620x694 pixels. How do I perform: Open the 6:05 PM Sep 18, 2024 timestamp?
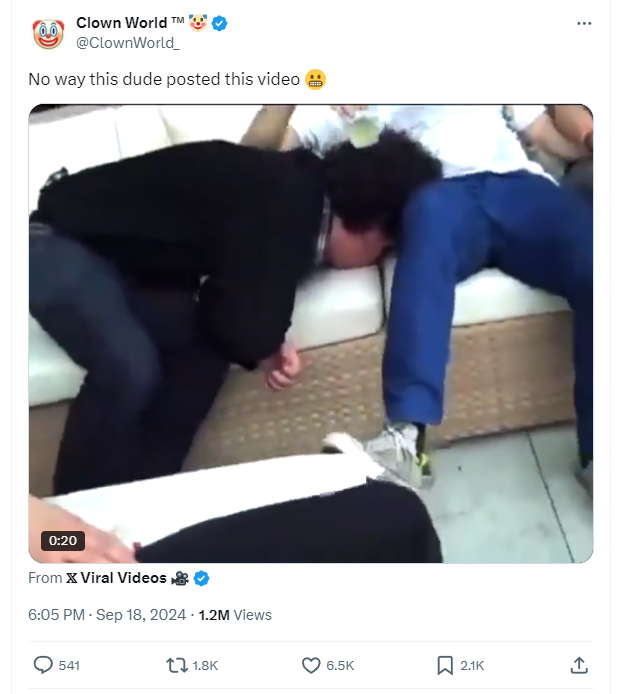(107, 615)
